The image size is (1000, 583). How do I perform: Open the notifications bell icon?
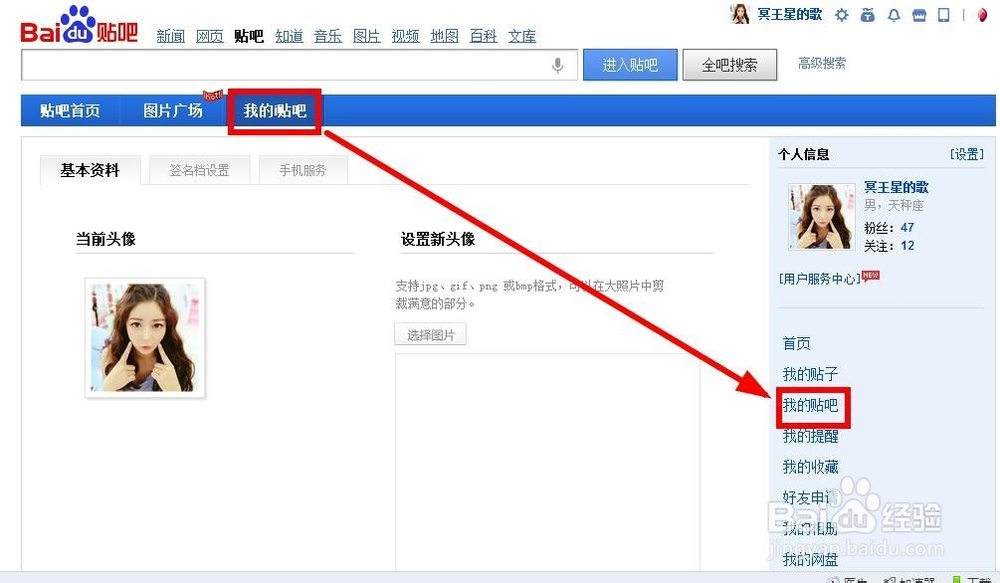click(893, 15)
